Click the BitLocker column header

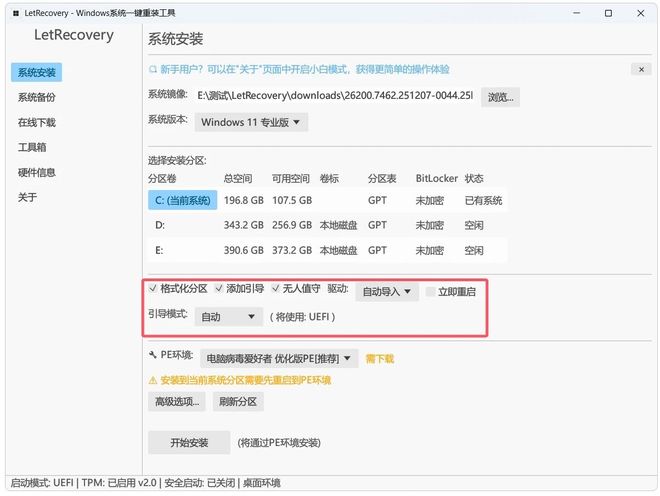tap(436, 179)
